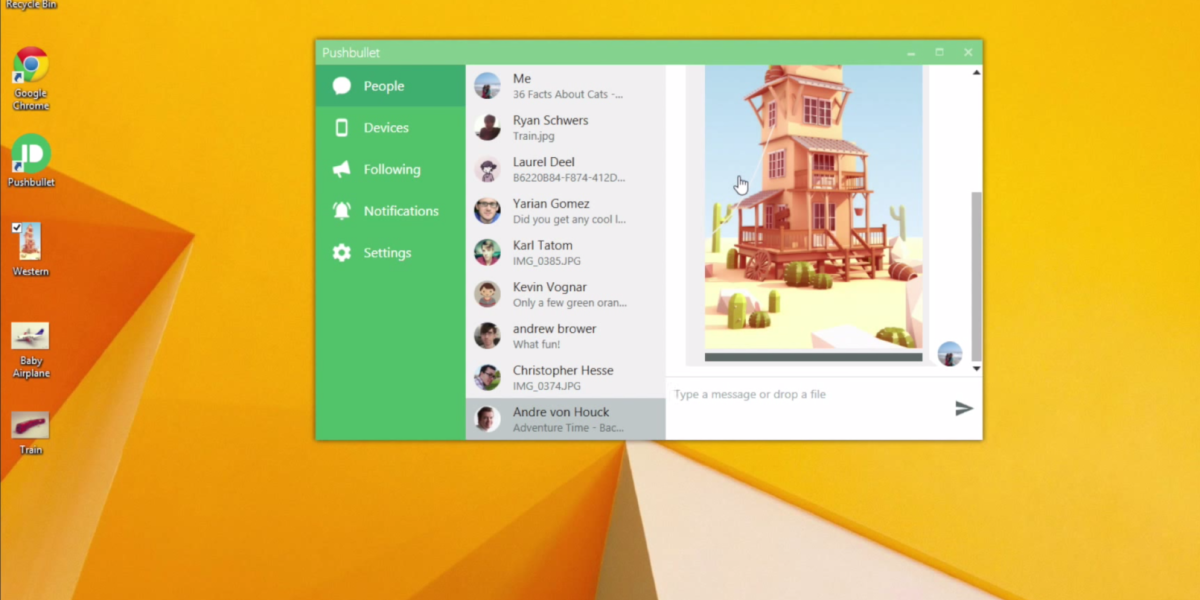Select Baby Airplane file on desktop
This screenshot has height=600, width=1200.
point(31,350)
